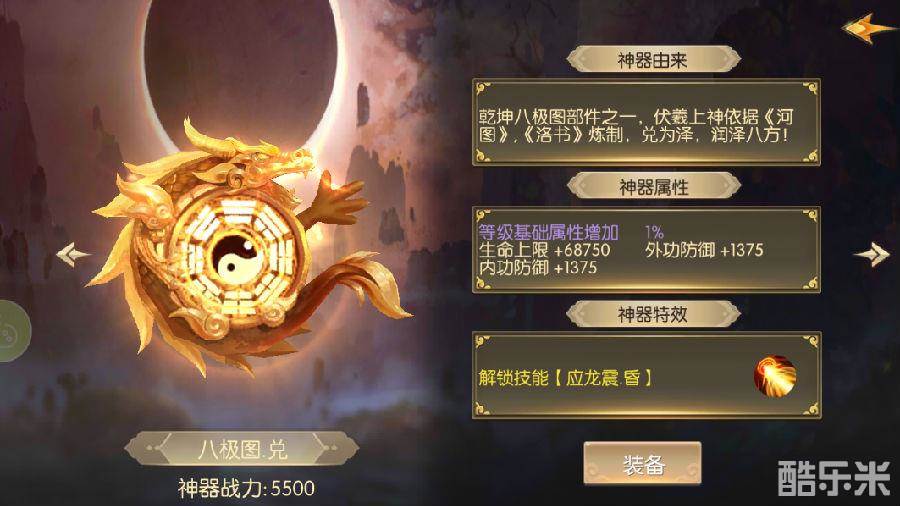Image resolution: width=900 pixels, height=506 pixels.
Task: Select the 神器属性 section header
Action: point(653,187)
